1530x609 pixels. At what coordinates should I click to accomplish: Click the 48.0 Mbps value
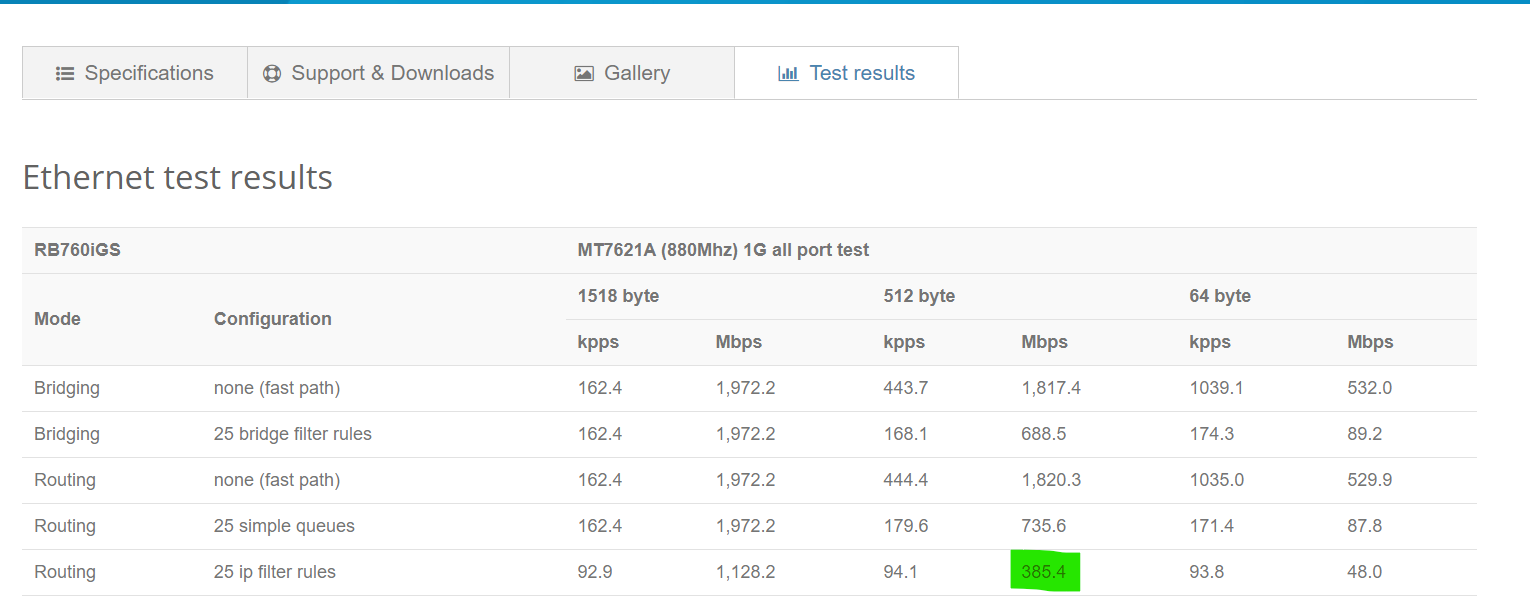(x=1365, y=572)
